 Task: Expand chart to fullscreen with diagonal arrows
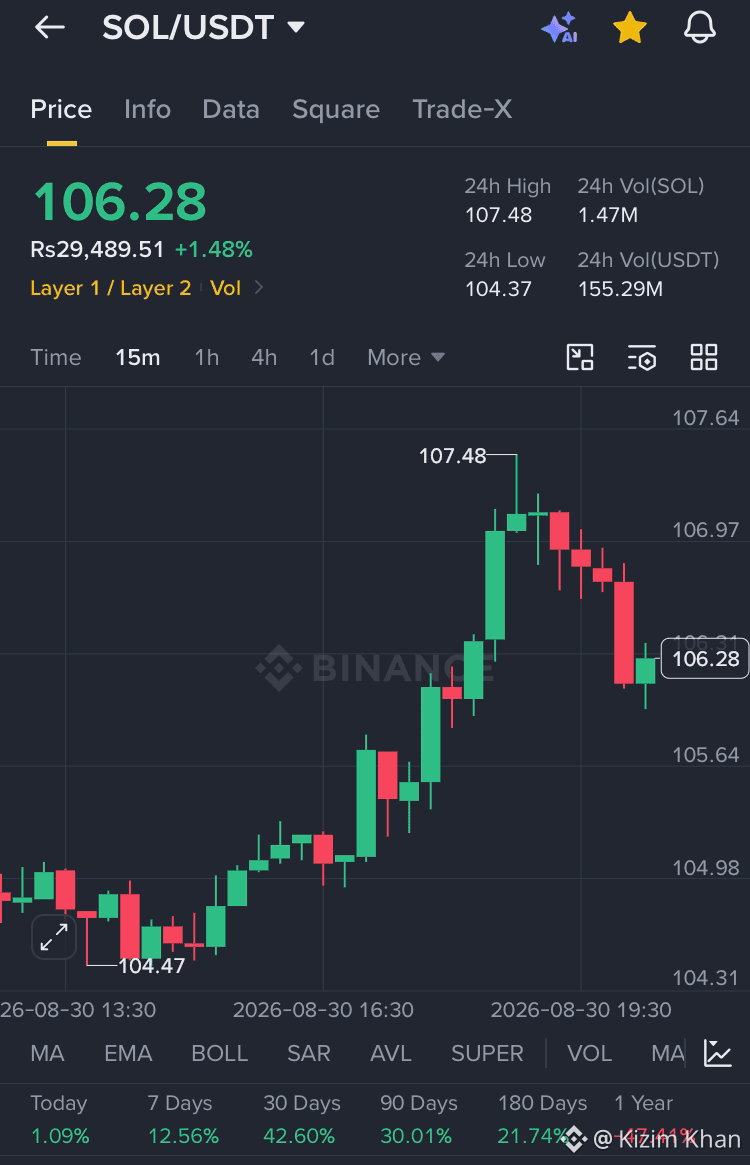[x=54, y=937]
